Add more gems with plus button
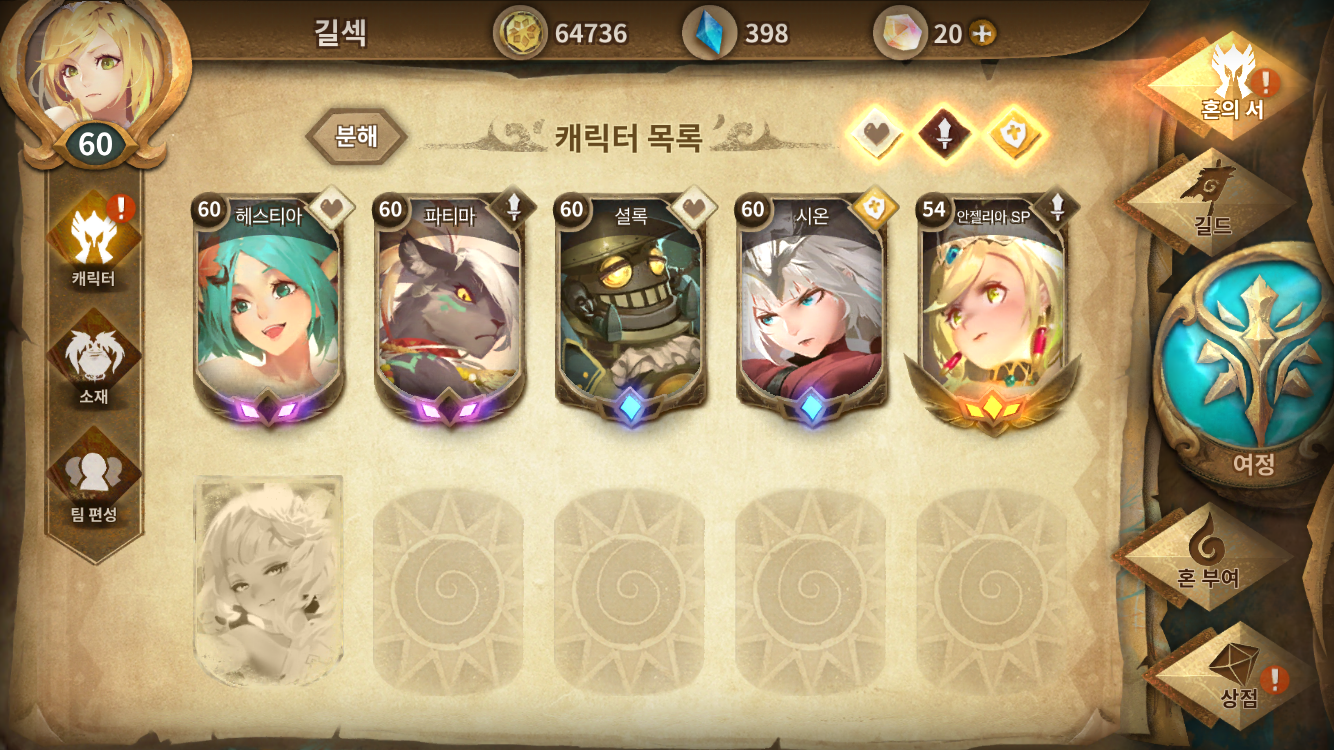Screen dimensions: 1334x750 pos(982,34)
